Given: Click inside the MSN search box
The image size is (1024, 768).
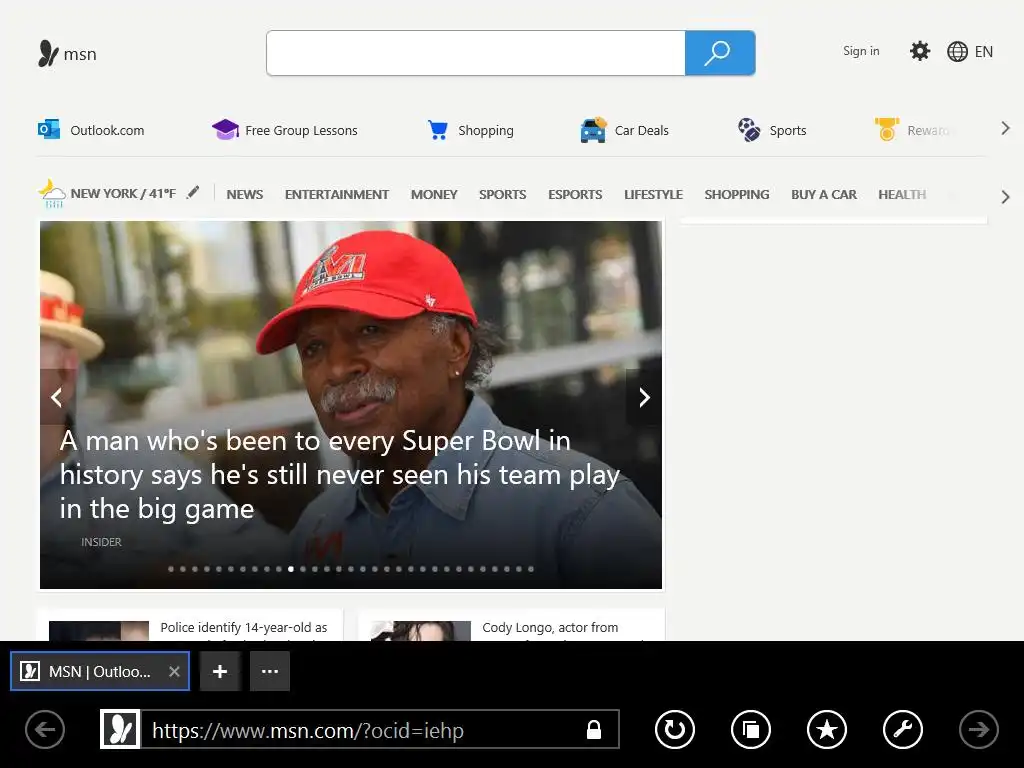Looking at the screenshot, I should tap(475, 53).
